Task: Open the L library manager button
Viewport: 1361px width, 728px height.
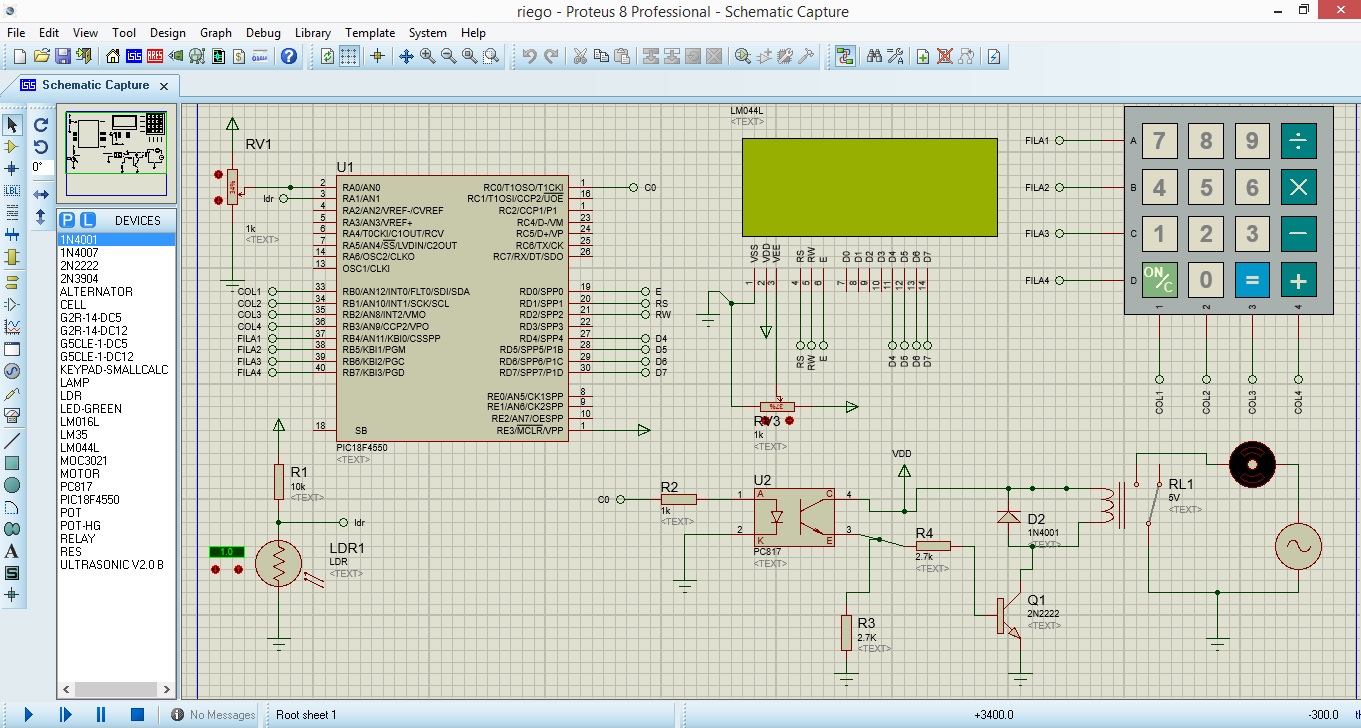Action: (x=87, y=220)
